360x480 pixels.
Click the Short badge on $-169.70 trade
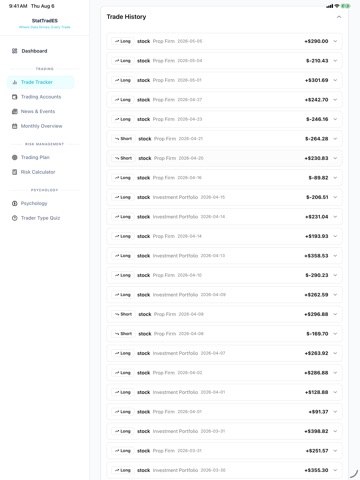tap(123, 334)
